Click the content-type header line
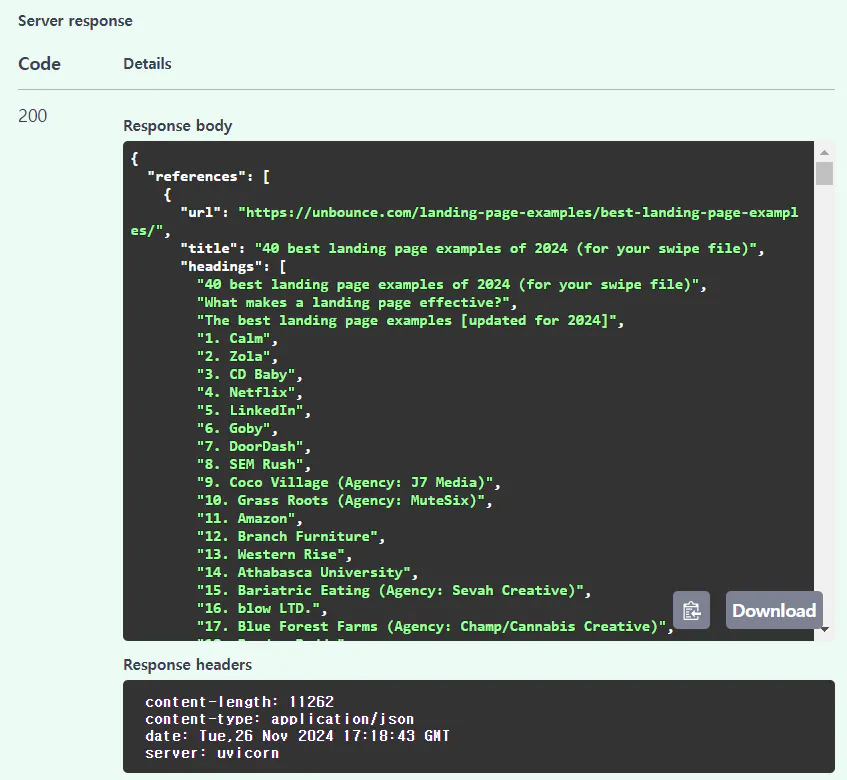This screenshot has height=780, width=847. tap(279, 719)
